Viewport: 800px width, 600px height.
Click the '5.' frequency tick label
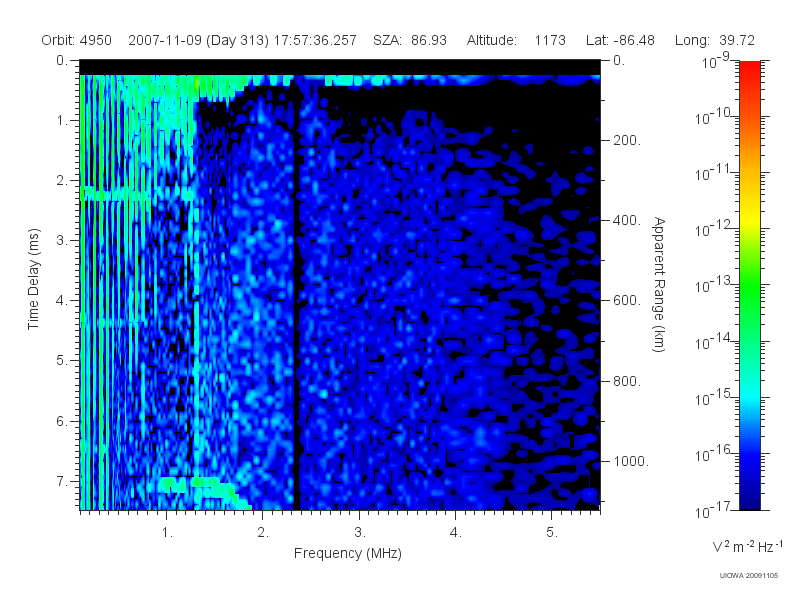552,532
